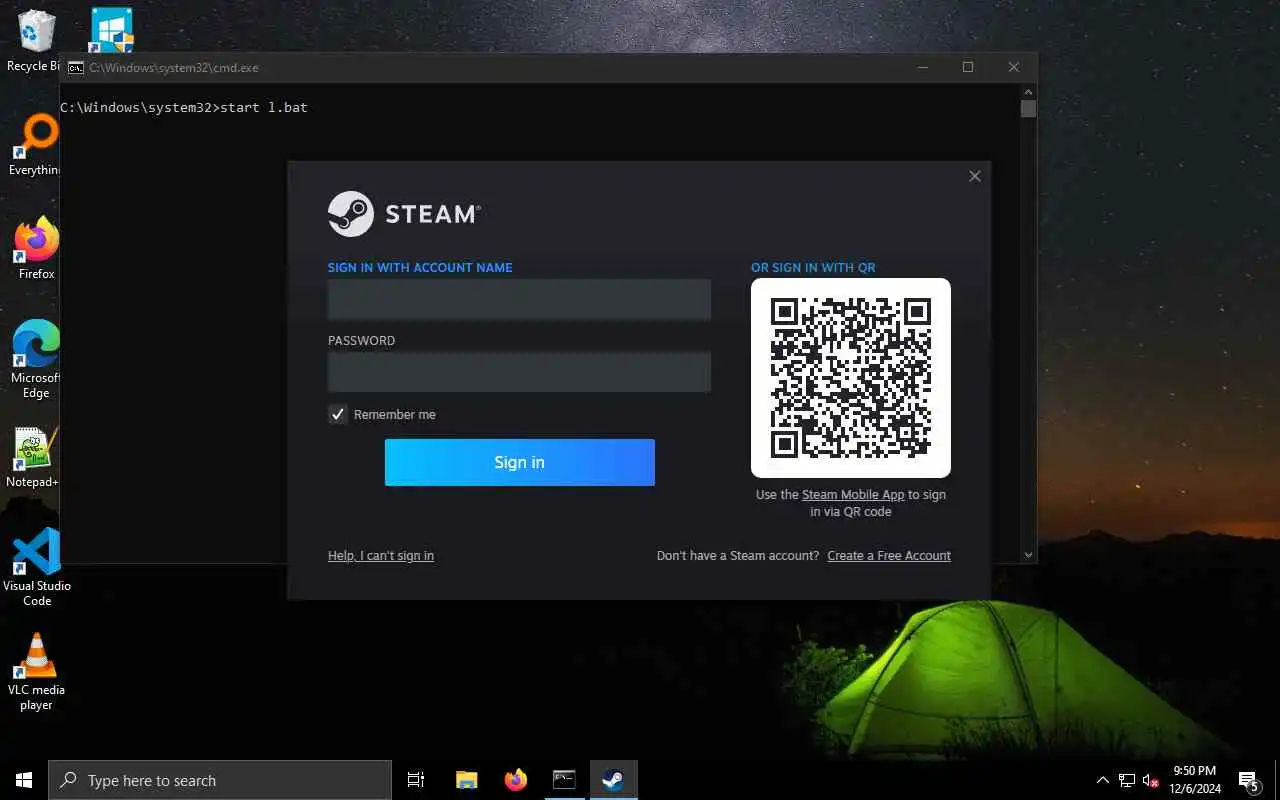
Task: Click the "start l.bat" command line text
Action: [x=263, y=107]
